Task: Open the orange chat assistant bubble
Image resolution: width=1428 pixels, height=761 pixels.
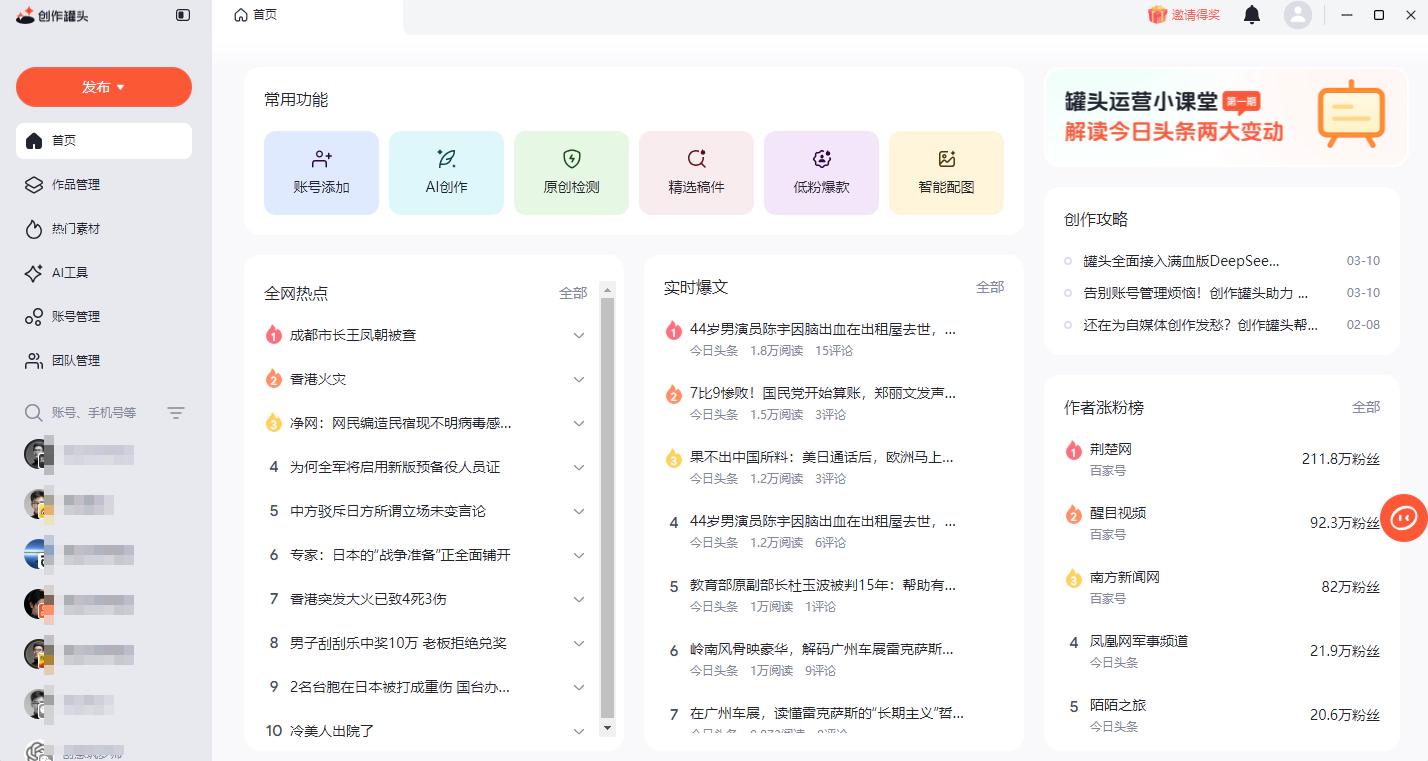Action: coord(1403,518)
